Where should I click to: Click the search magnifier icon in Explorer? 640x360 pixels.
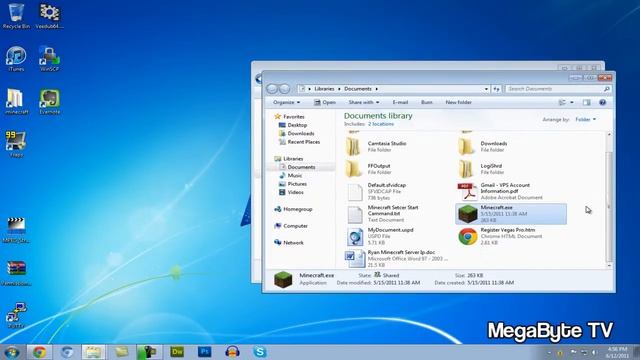tap(607, 89)
